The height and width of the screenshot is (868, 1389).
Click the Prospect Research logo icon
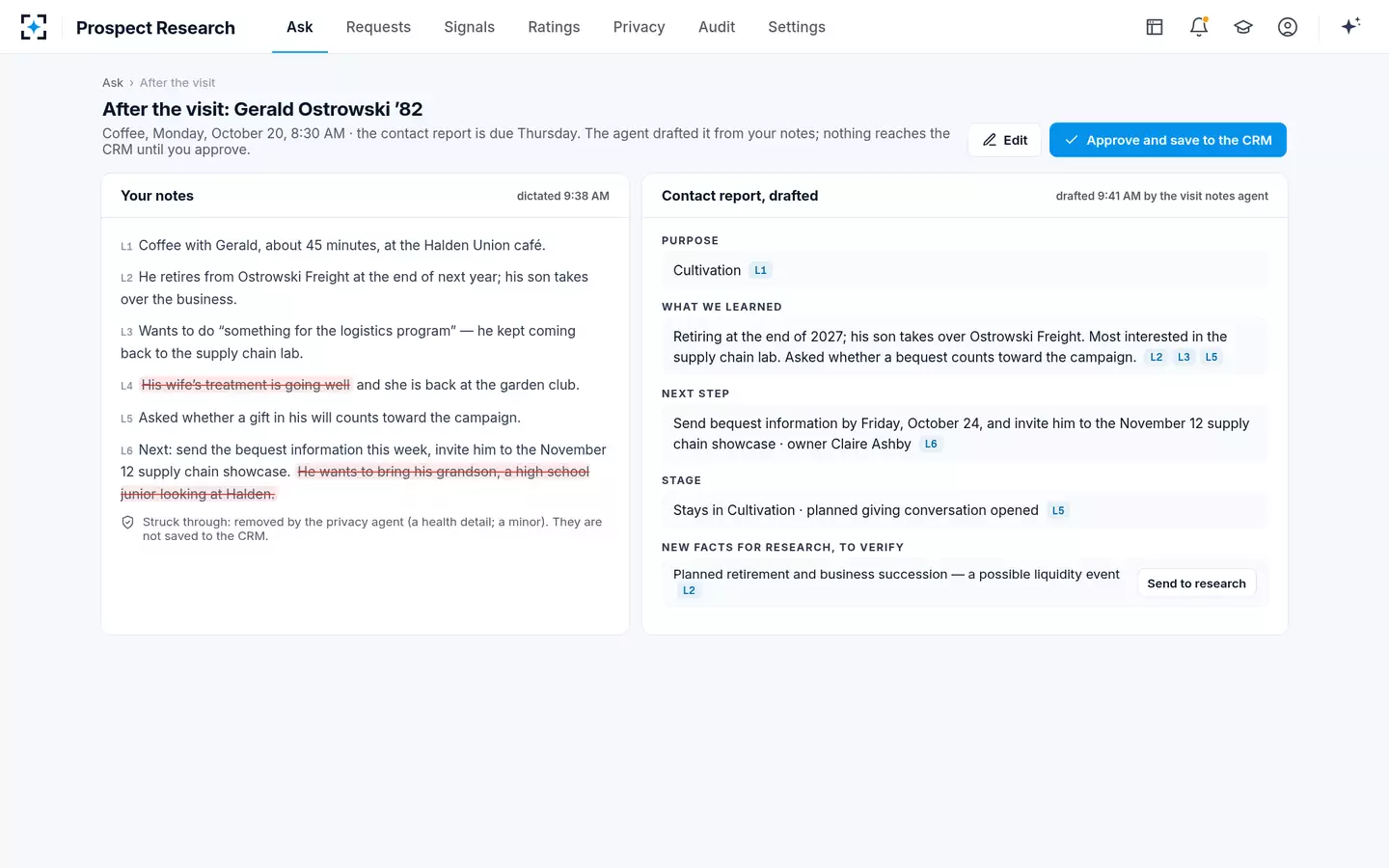tap(34, 27)
